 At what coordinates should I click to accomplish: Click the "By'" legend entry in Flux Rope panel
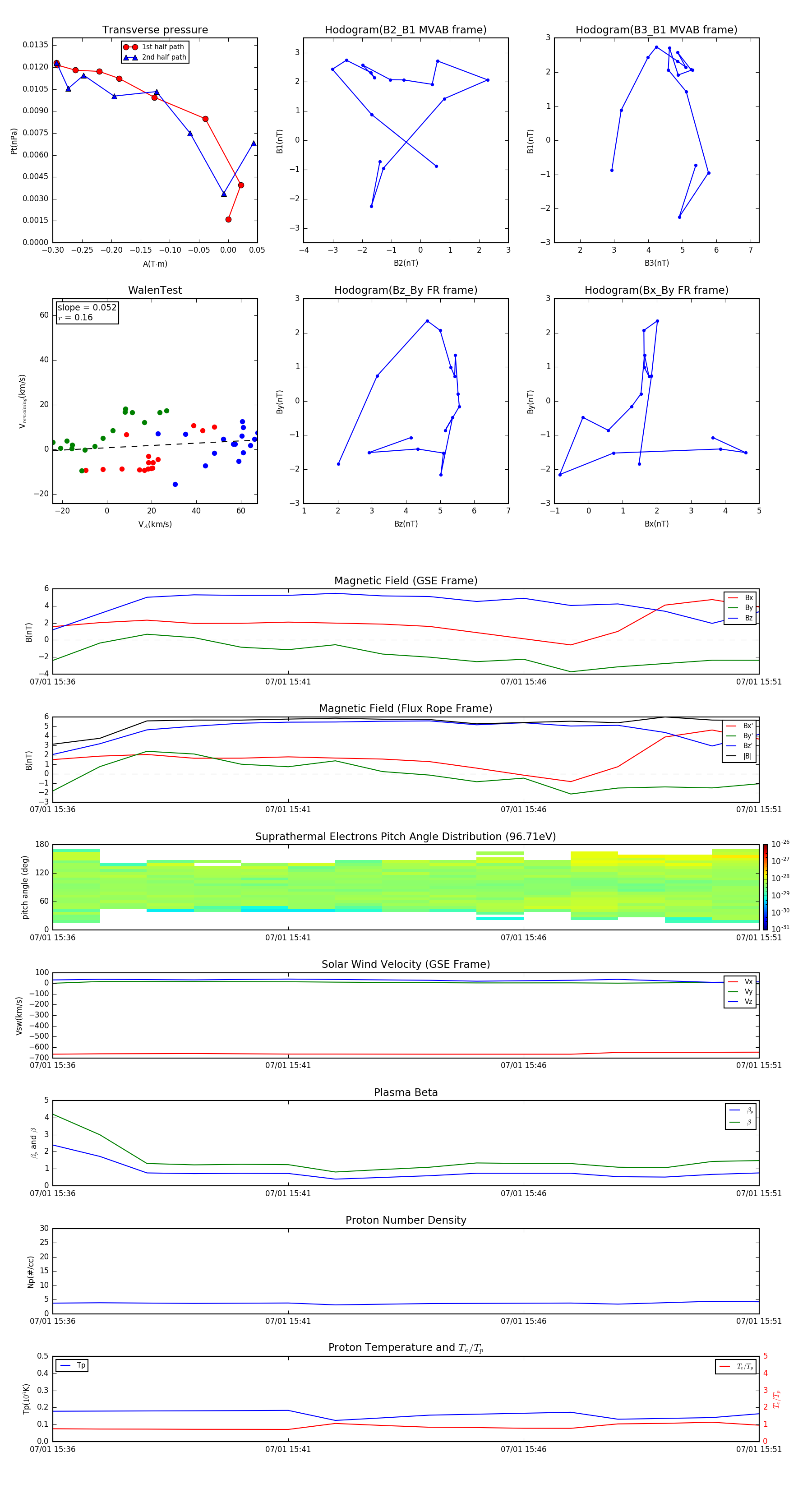pos(740,736)
